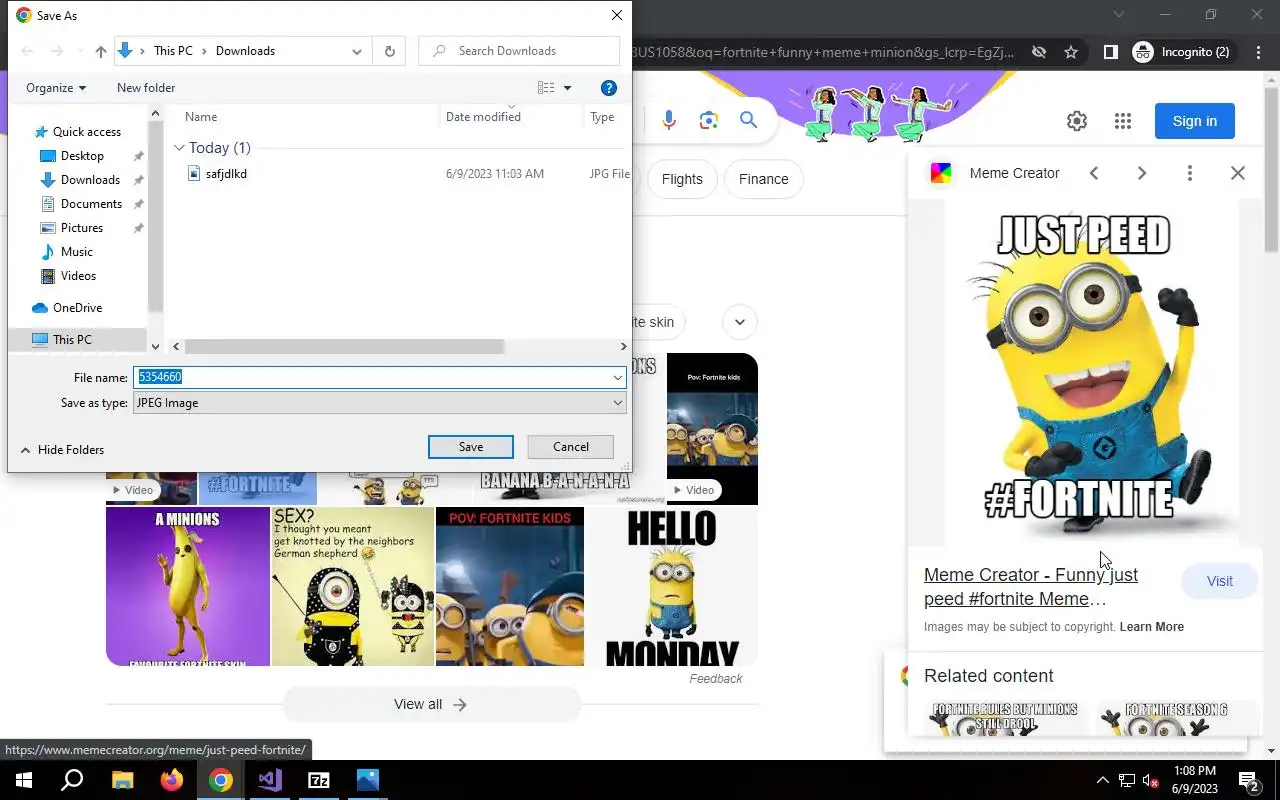1280x800 pixels.
Task: Click View all images button
Action: pos(431,704)
